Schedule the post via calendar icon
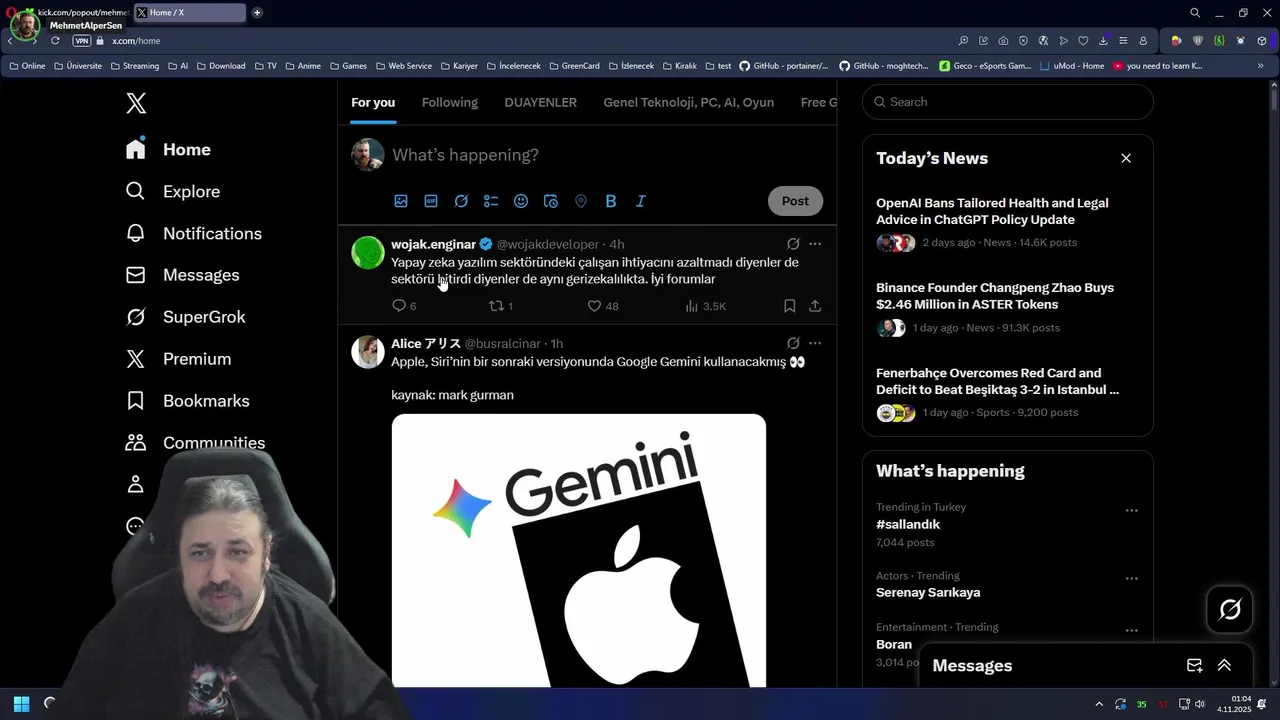1280x720 pixels. point(551,201)
